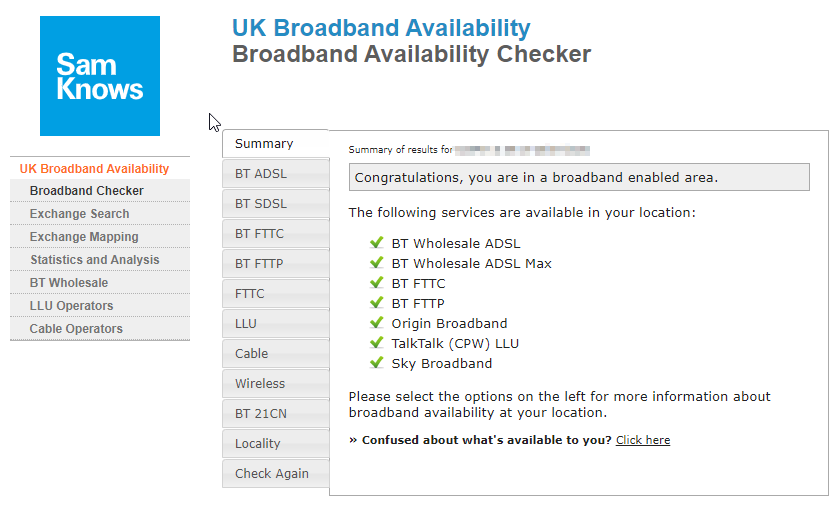The width and height of the screenshot is (837, 507).
Task: Switch to the Wireless tab
Action: click(x=275, y=384)
